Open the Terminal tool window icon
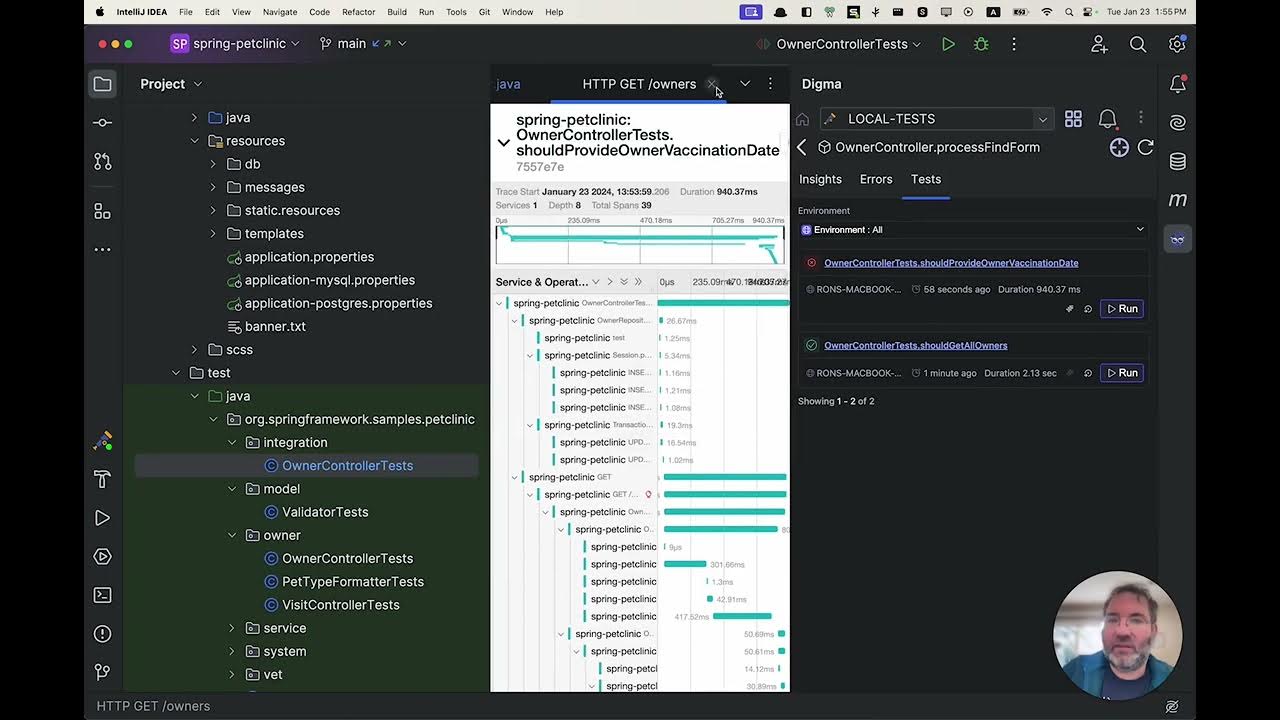Screen dimensions: 1280x720 pos(102,595)
